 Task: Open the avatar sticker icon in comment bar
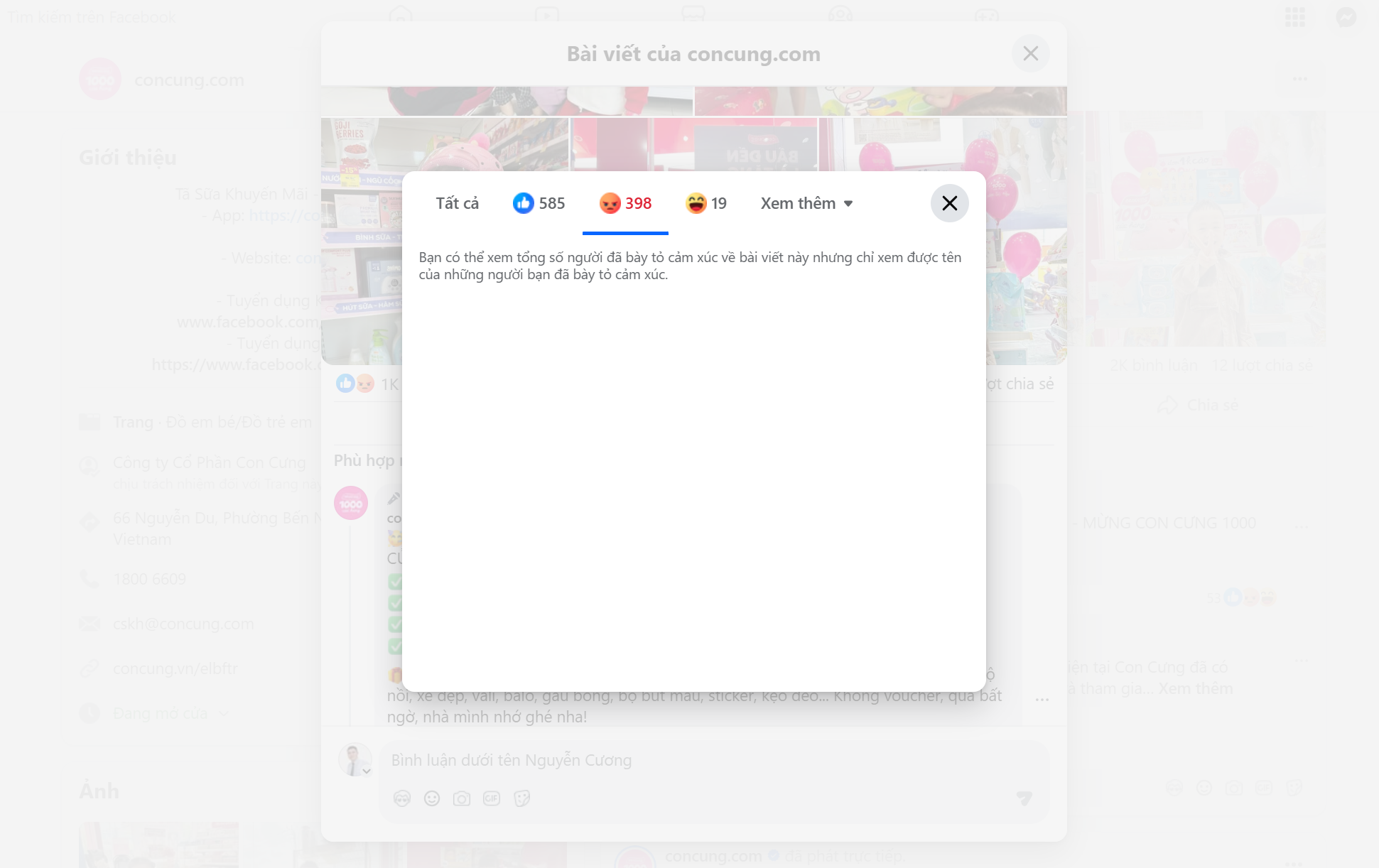pos(402,798)
